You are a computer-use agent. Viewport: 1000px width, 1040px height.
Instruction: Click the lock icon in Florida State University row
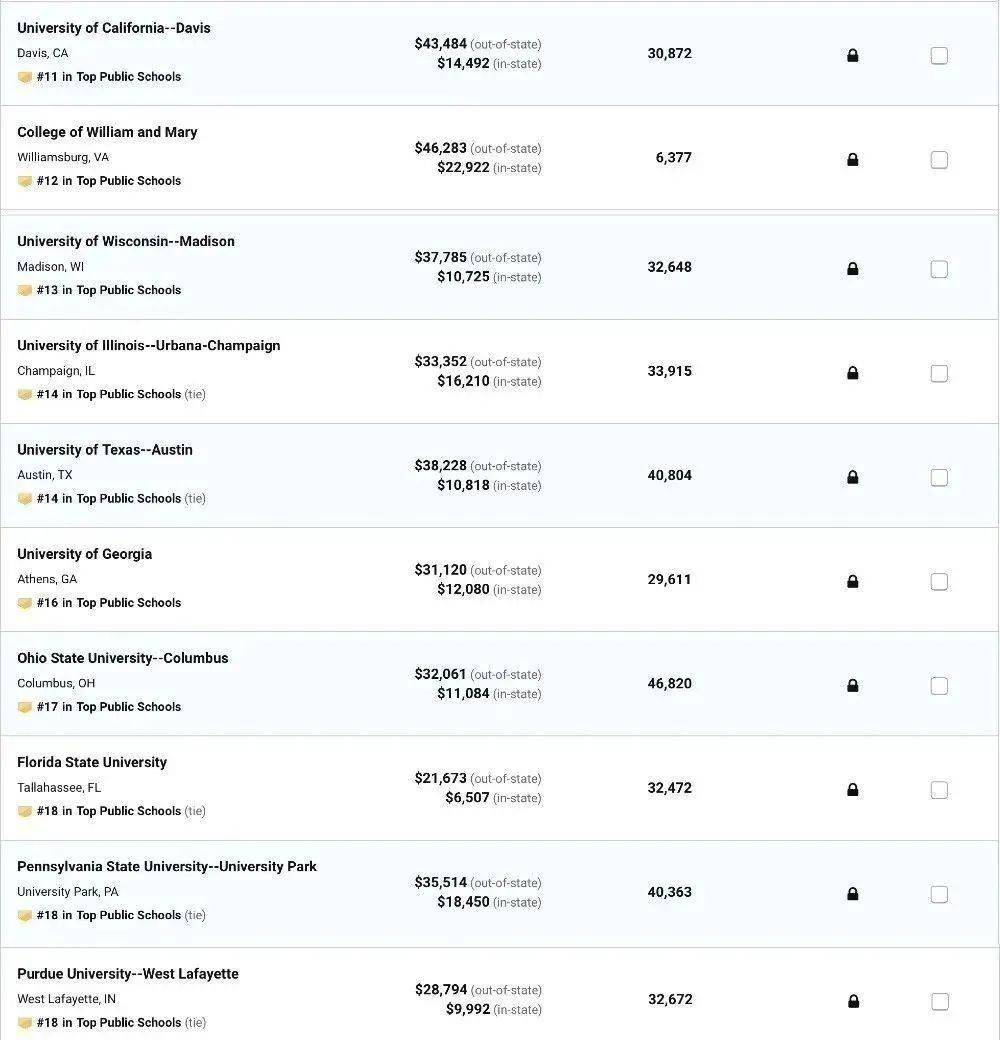pos(852,790)
